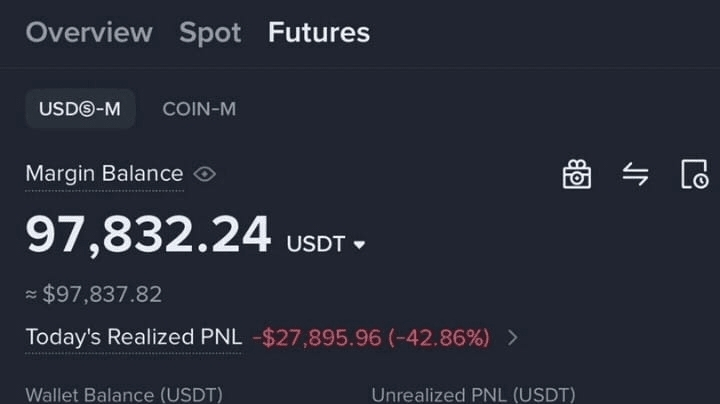Switch to COIN-M futures
This screenshot has width=720, height=404.
(x=199, y=109)
